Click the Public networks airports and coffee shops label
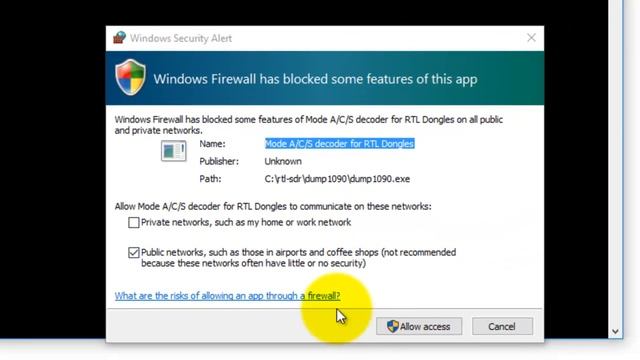Image resolution: width=640 pixels, height=360 pixels. point(298,258)
